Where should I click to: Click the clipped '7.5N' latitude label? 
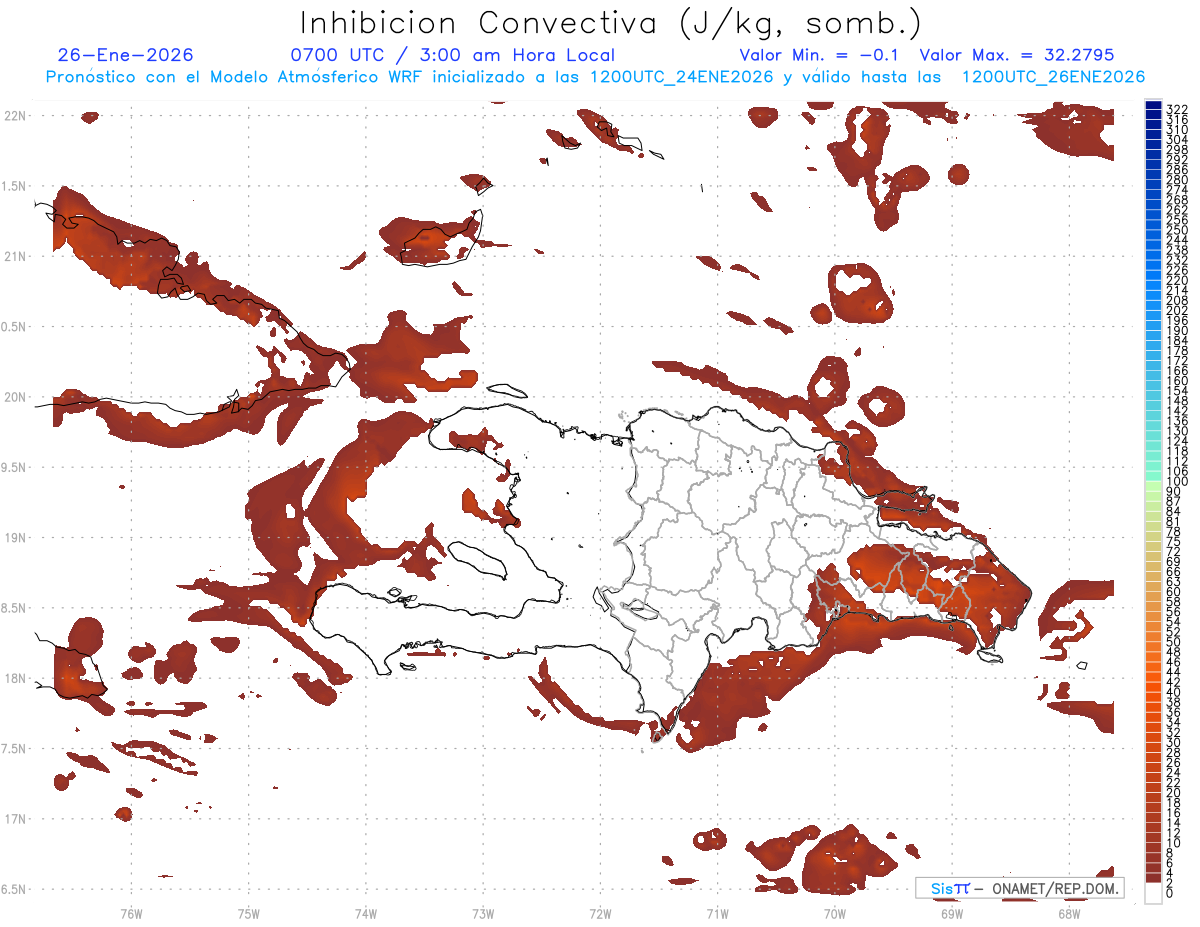(14, 748)
